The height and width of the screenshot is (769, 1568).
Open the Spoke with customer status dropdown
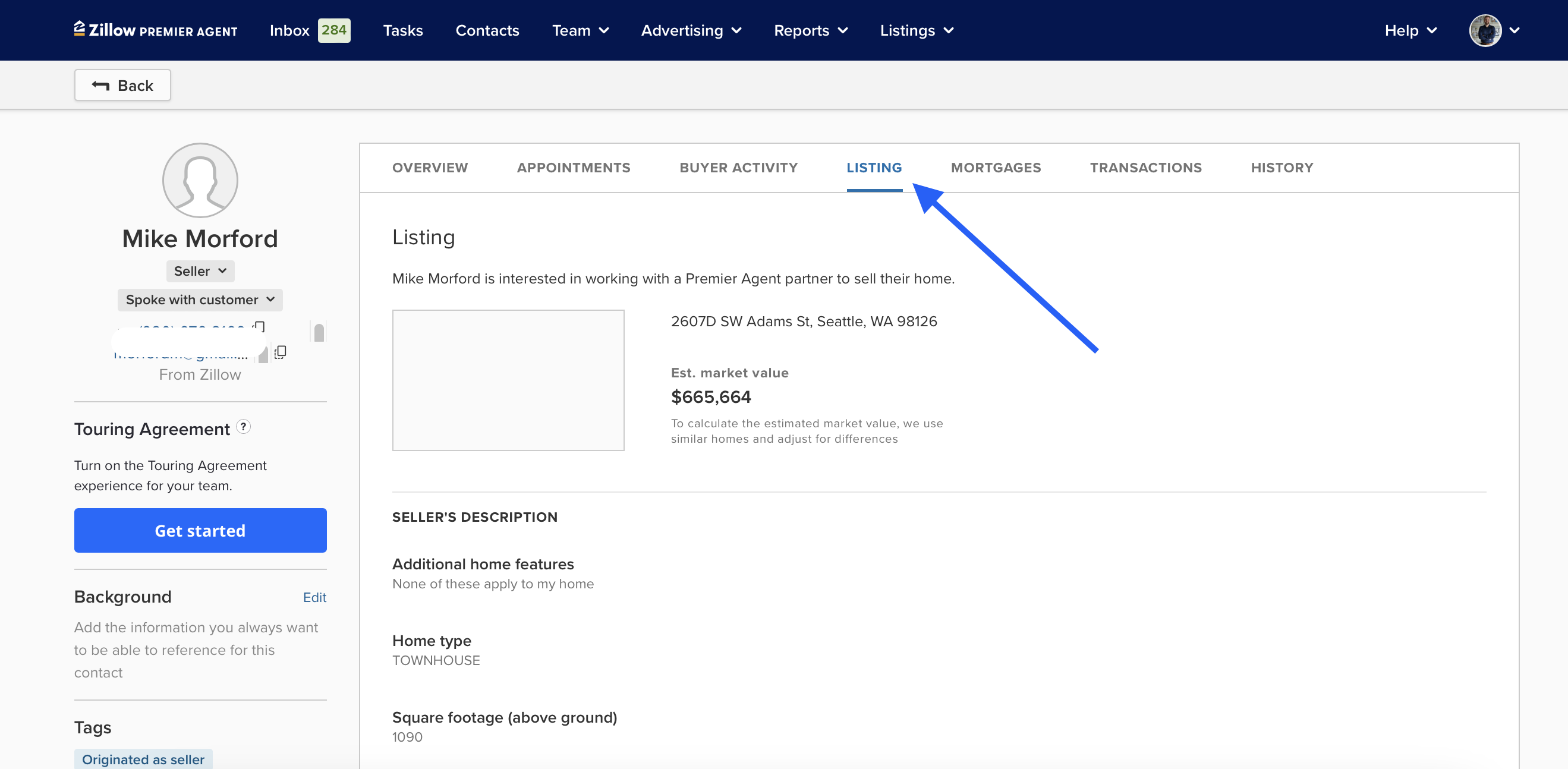click(x=200, y=300)
